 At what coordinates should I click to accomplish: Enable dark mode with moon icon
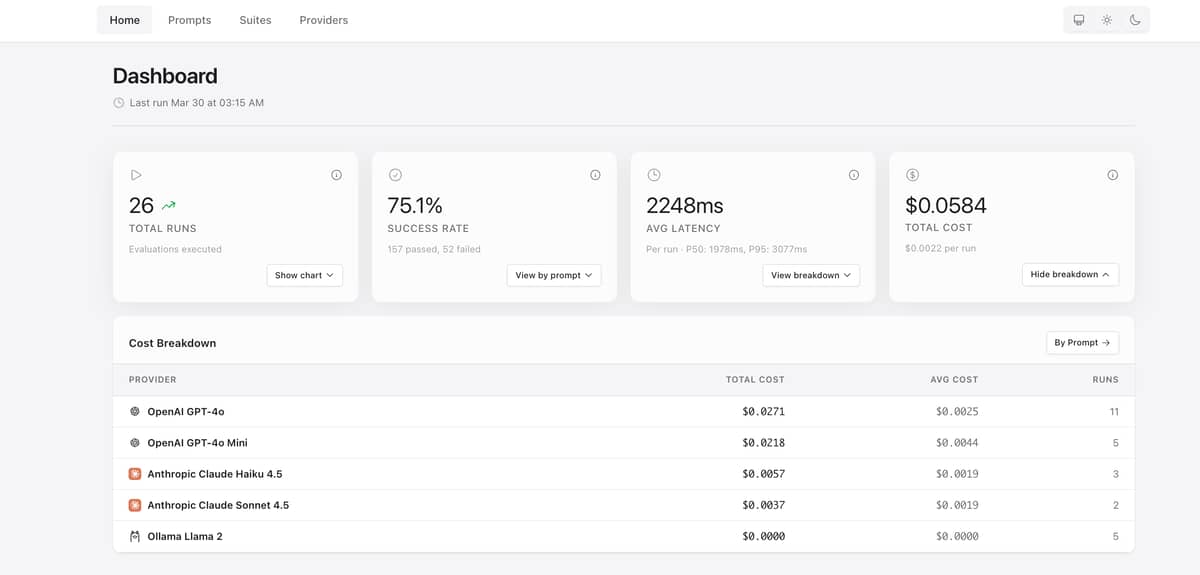1135,20
